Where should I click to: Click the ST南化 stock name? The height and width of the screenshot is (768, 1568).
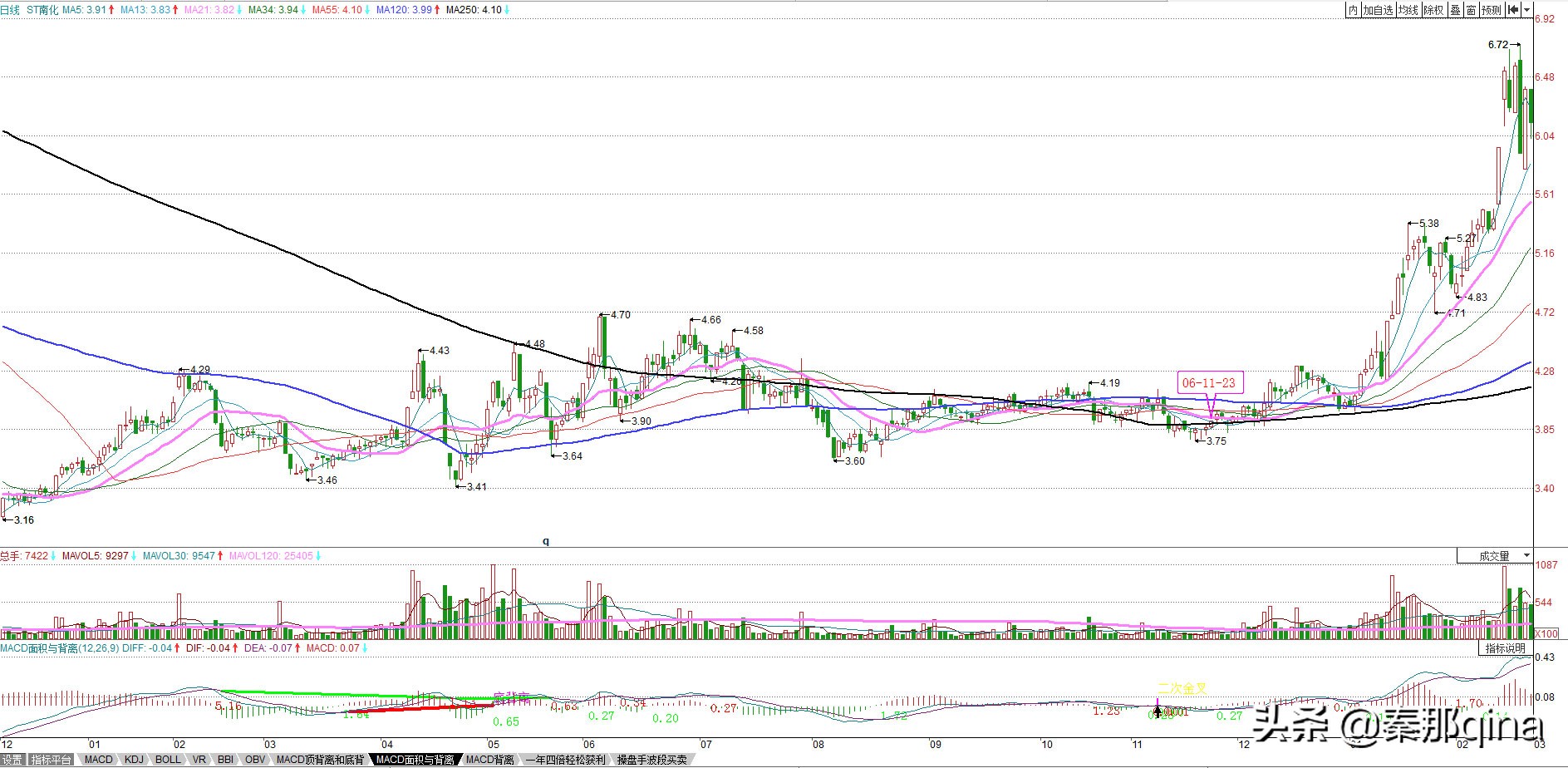[x=42, y=10]
